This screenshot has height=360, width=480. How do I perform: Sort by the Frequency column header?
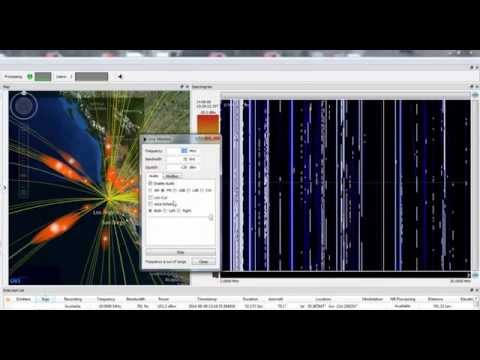(x=106, y=299)
